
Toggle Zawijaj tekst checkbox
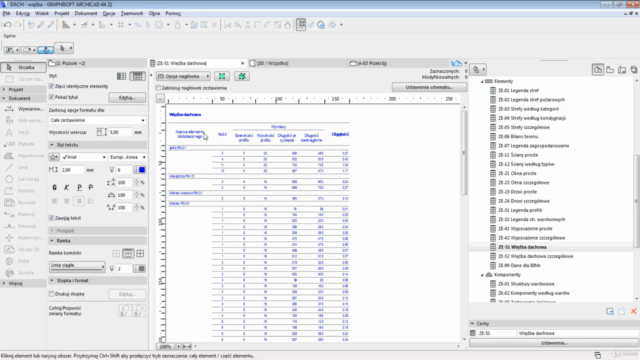(51, 218)
